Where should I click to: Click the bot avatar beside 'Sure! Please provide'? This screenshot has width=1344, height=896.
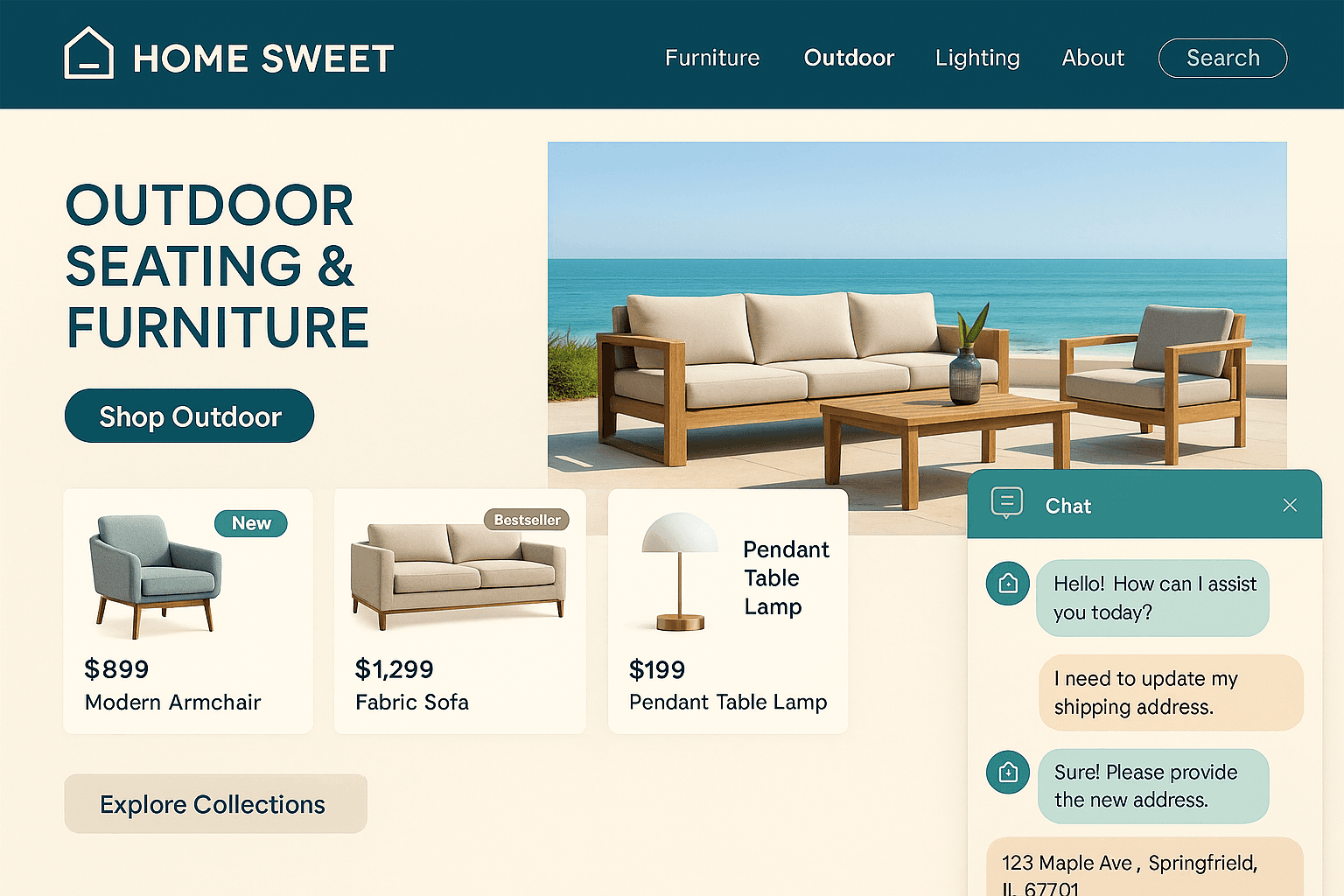coord(1007,772)
